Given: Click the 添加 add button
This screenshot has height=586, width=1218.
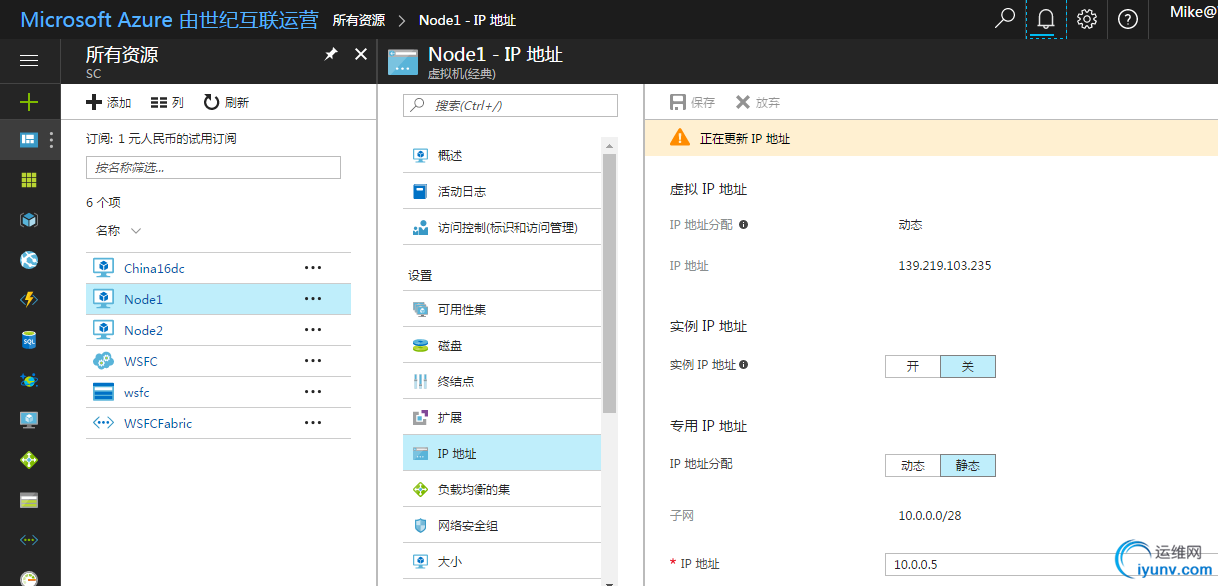Looking at the screenshot, I should tap(109, 102).
